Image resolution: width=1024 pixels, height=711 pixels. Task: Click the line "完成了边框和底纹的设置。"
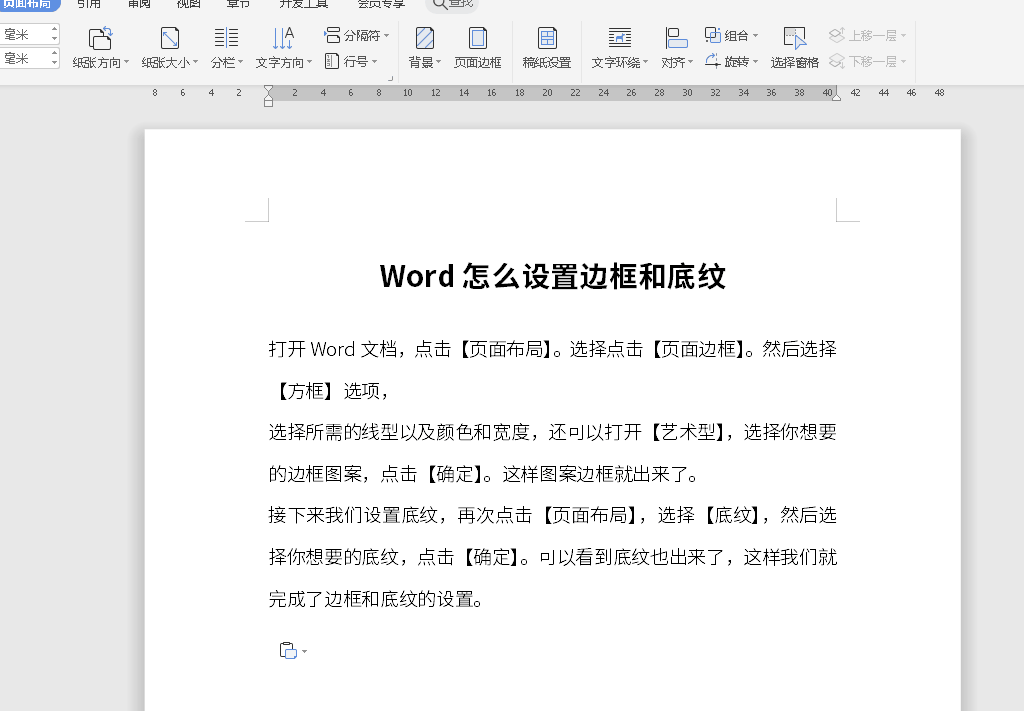[376, 599]
